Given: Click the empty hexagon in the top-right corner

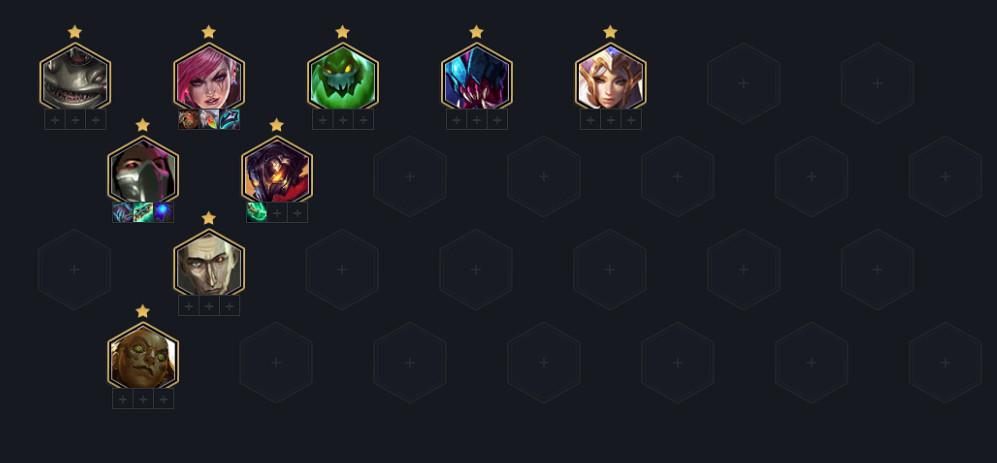Looking at the screenshot, I should (877, 83).
